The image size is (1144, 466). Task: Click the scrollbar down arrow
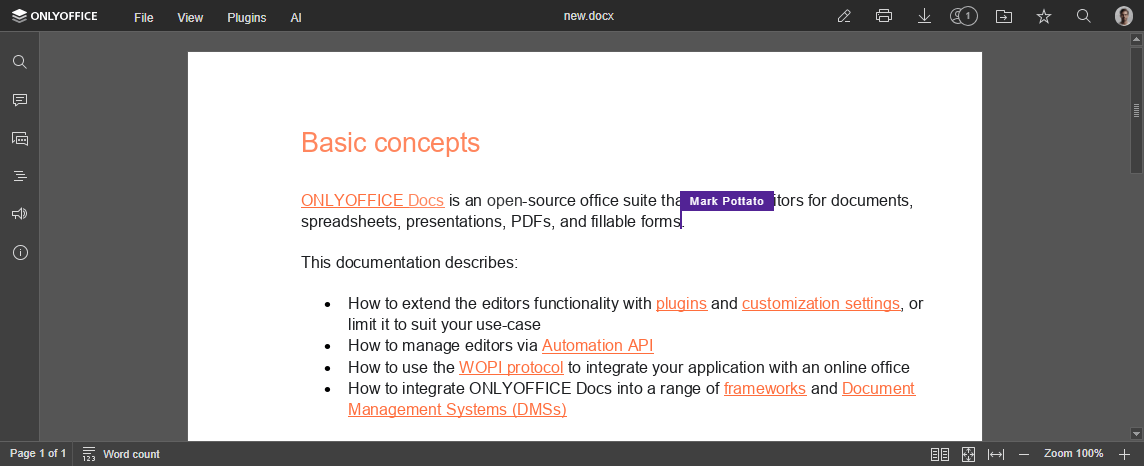click(x=1136, y=433)
